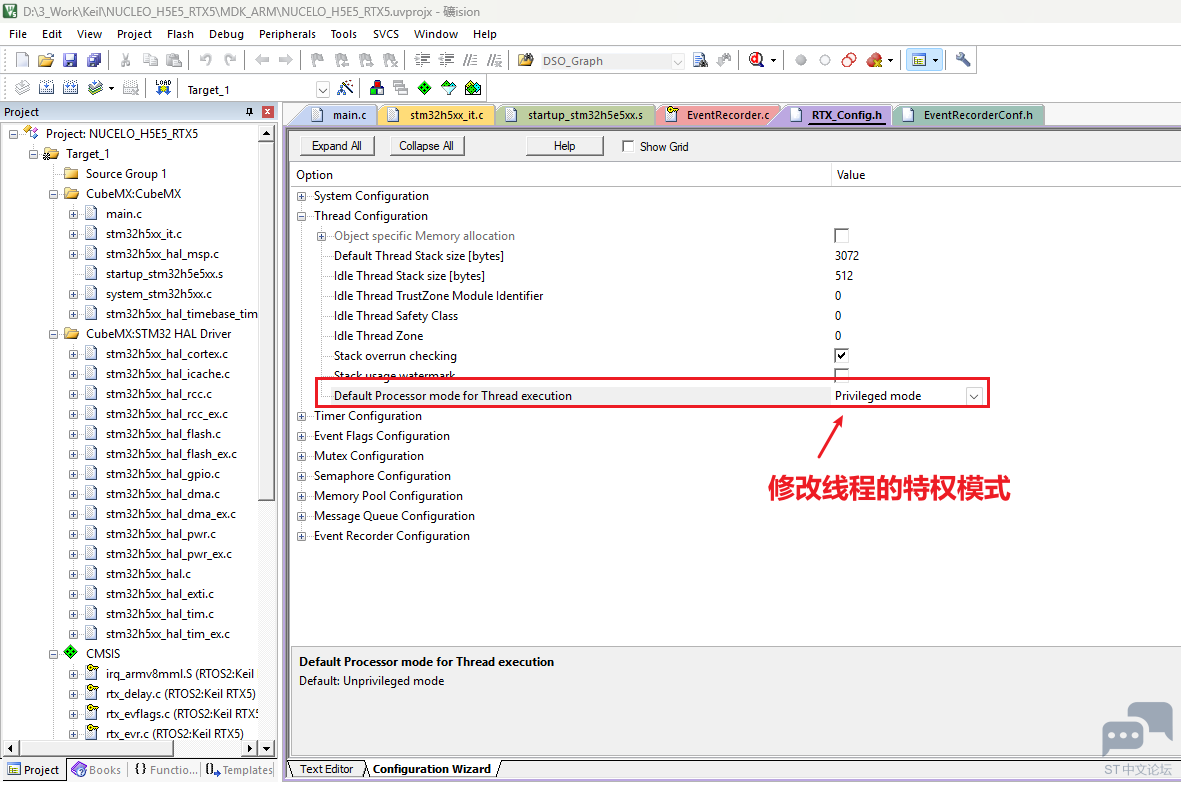Create a new file with the New icon
Image resolution: width=1181 pixels, height=785 pixels.
[23, 60]
